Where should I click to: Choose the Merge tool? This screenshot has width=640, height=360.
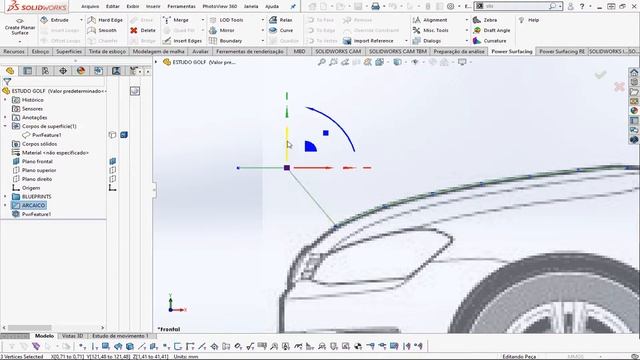pos(176,20)
